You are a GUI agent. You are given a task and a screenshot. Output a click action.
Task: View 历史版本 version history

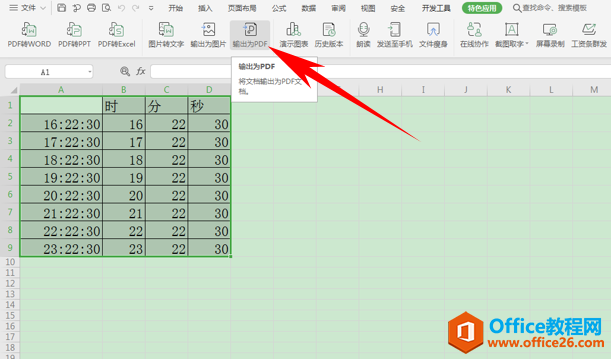tap(329, 35)
